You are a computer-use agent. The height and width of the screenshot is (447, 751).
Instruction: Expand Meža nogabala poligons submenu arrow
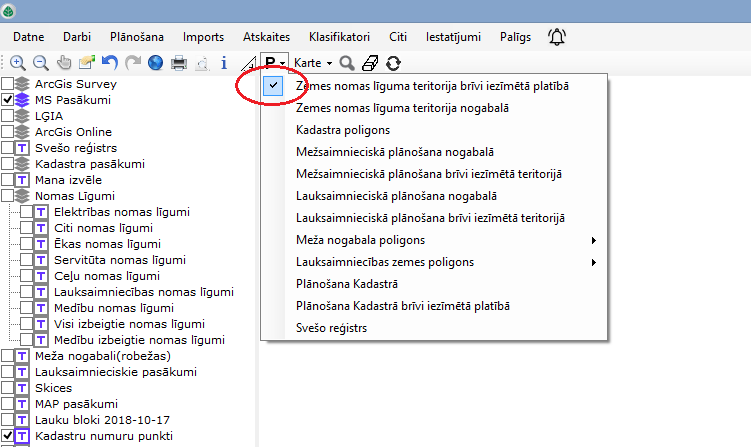tap(593, 240)
